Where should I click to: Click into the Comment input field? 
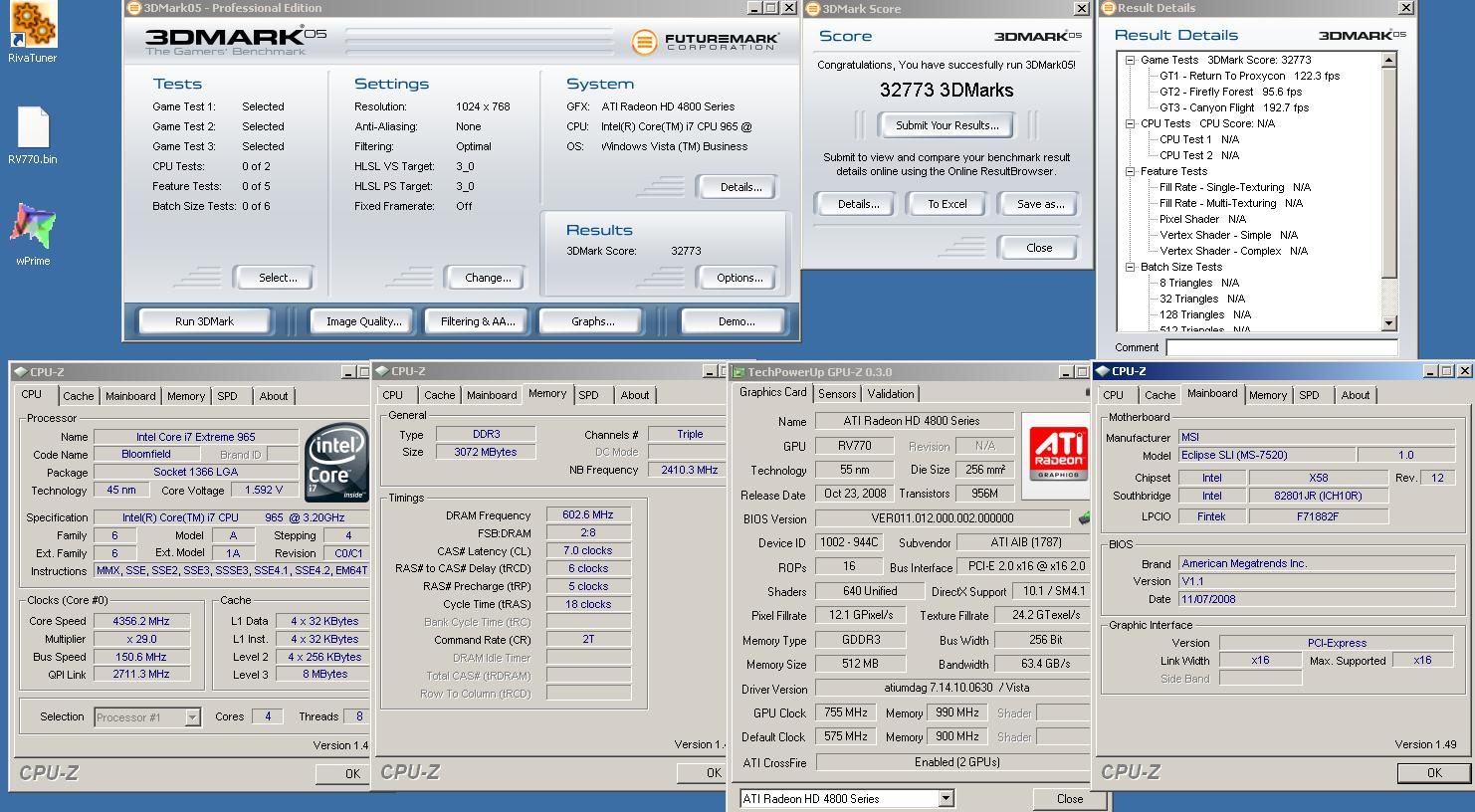[x=1282, y=347]
